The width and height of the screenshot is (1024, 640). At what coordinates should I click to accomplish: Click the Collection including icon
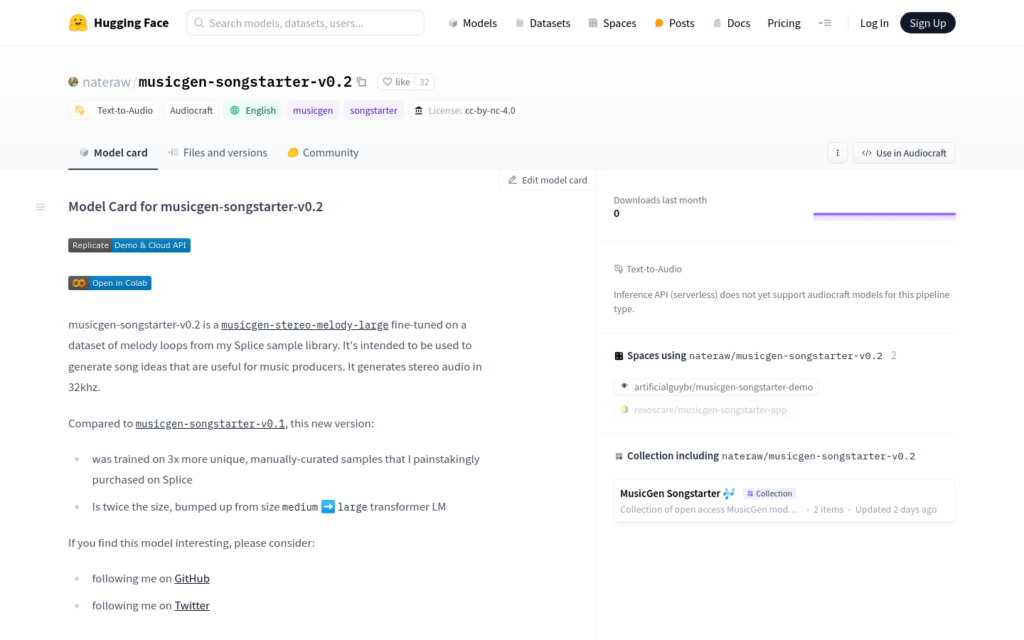tap(618, 456)
